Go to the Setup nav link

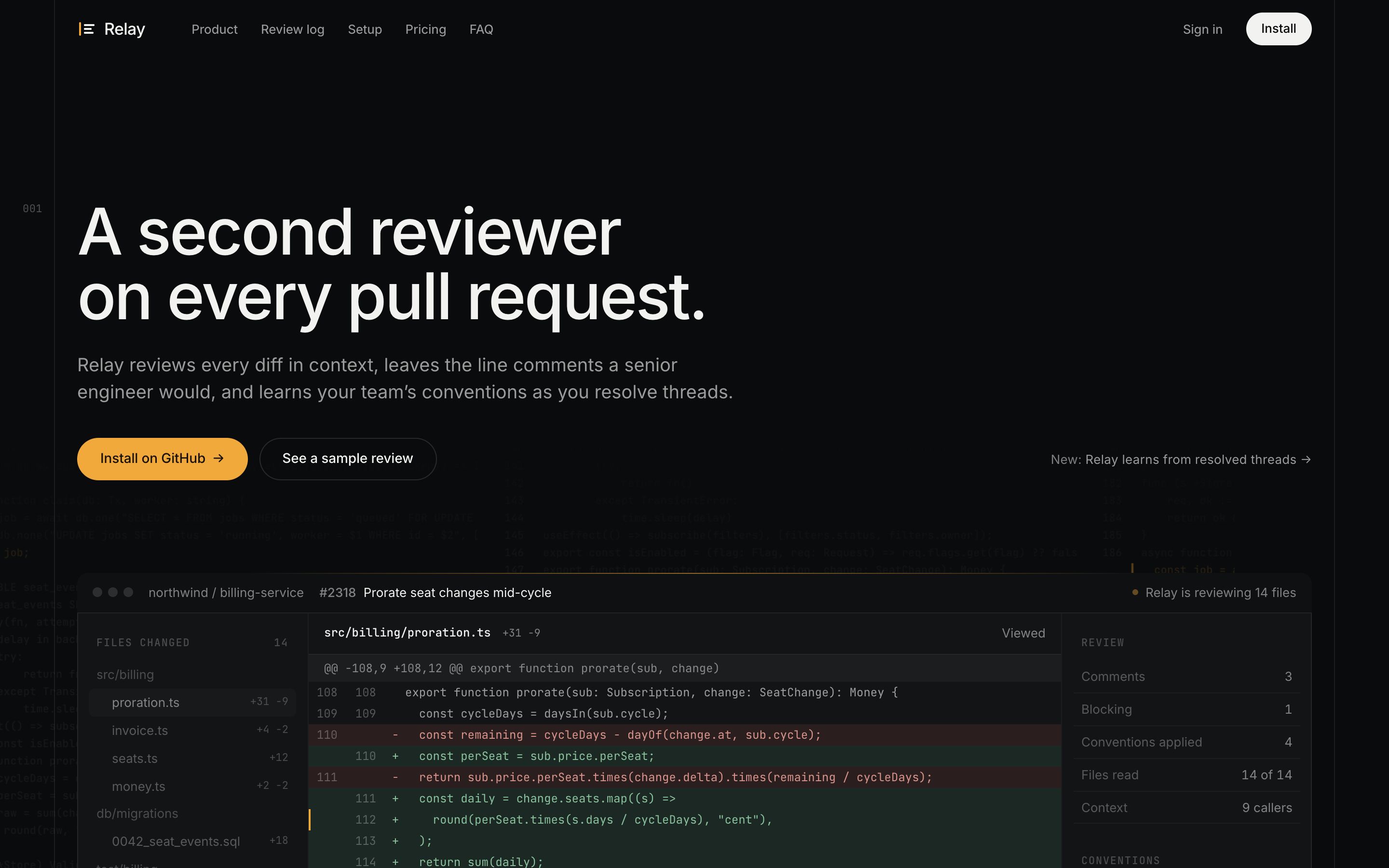tap(365, 29)
